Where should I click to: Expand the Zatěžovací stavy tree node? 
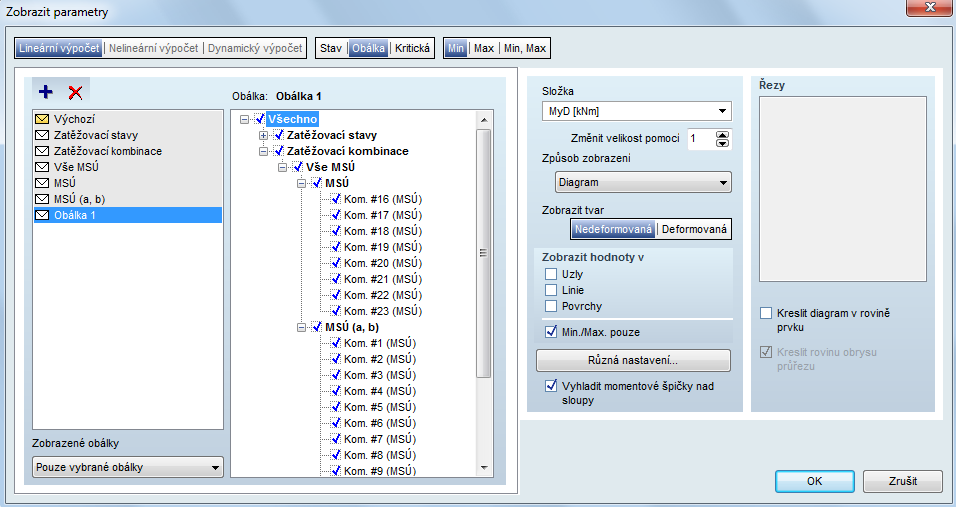coord(263,135)
